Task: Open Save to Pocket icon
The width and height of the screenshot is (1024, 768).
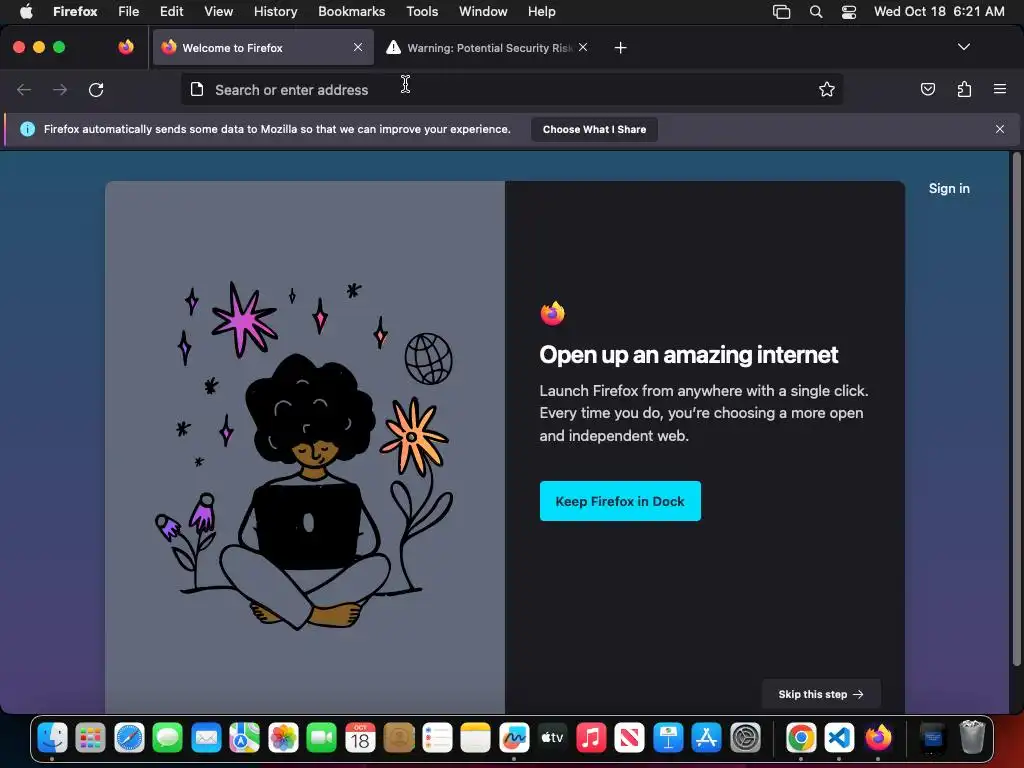Action: point(927,89)
